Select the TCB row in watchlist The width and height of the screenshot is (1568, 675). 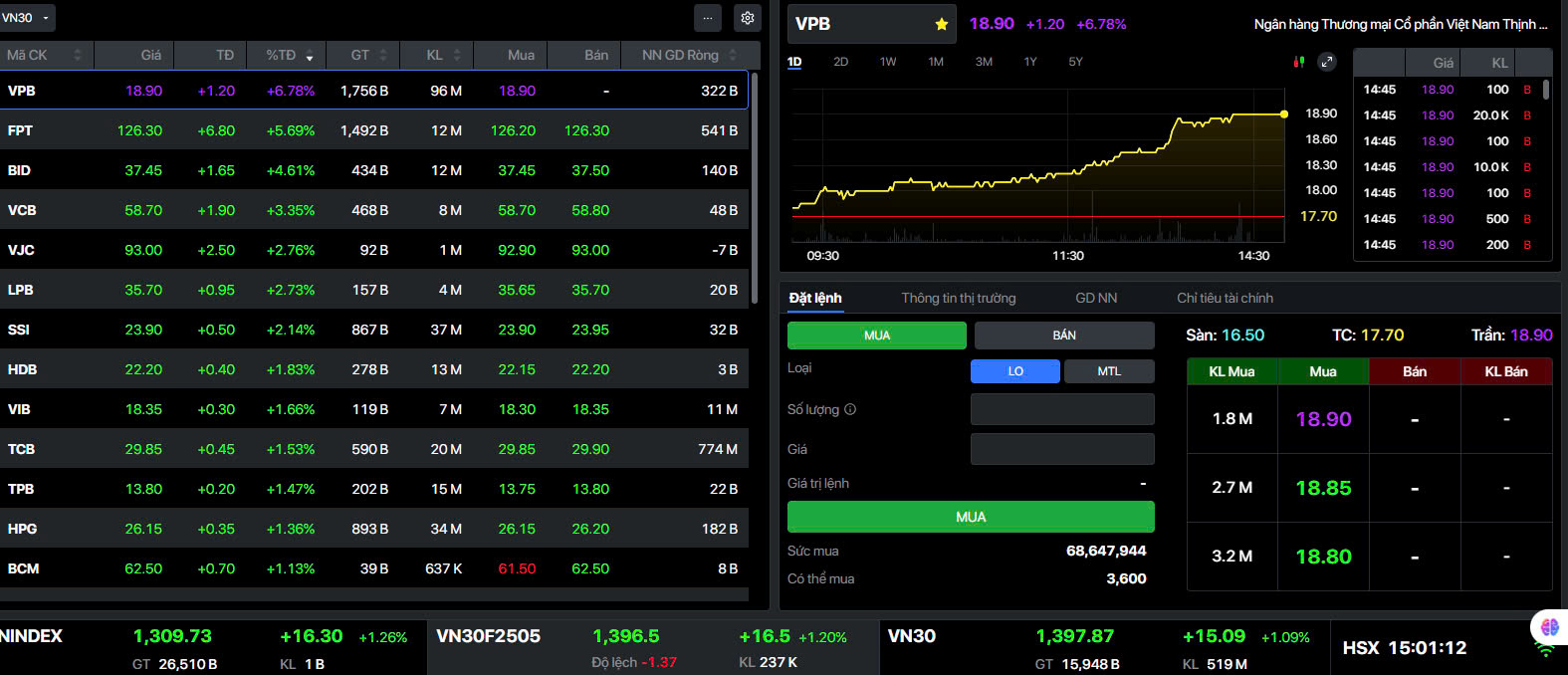tap(374, 448)
